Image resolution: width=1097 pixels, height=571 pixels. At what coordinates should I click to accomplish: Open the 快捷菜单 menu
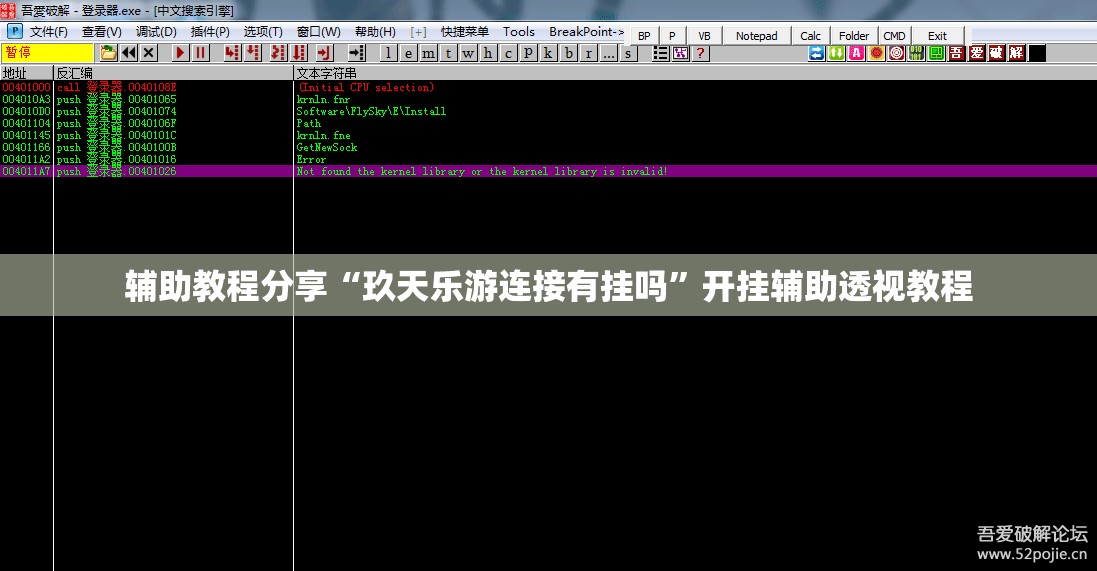[x=465, y=32]
